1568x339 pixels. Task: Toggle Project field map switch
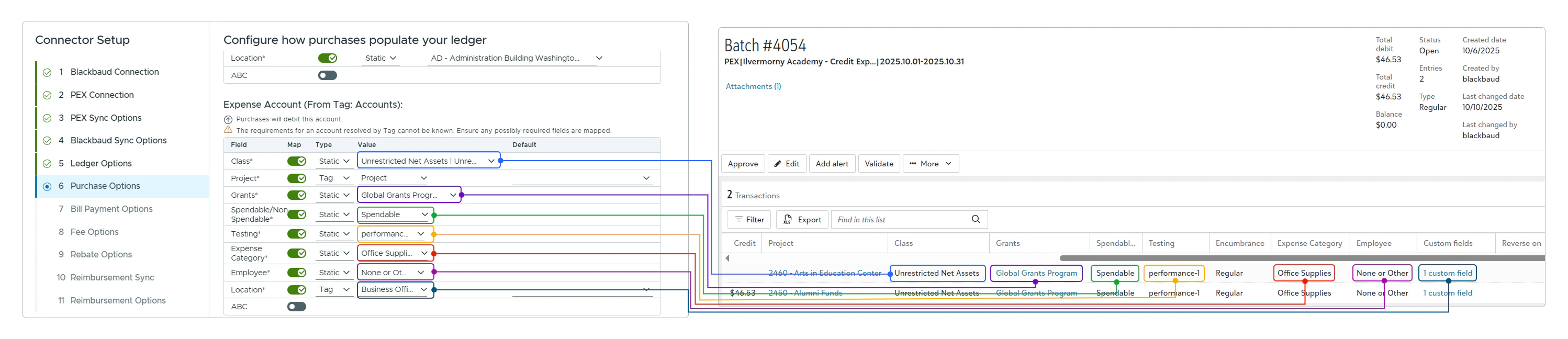point(296,178)
